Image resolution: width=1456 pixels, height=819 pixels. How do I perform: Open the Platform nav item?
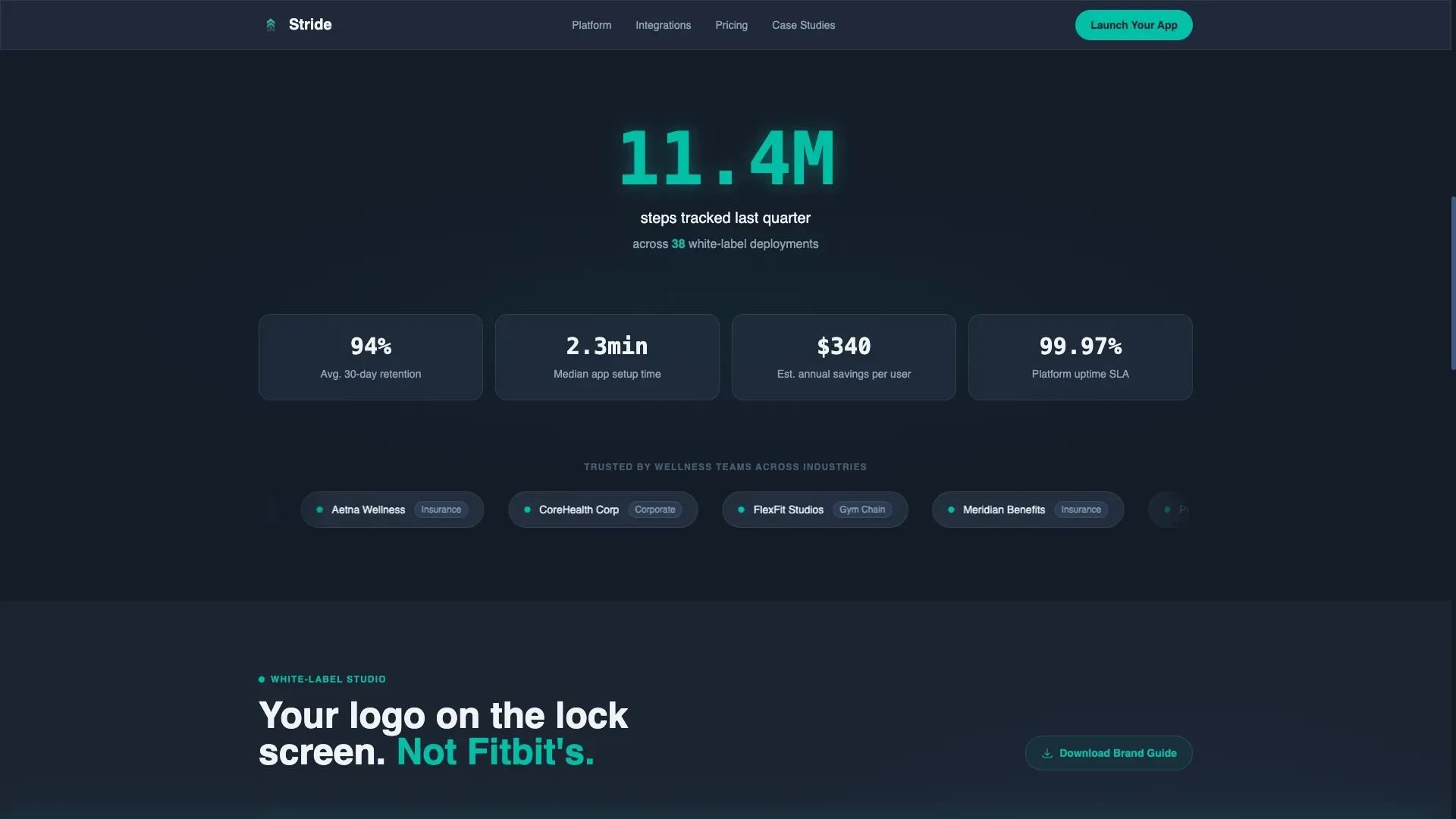(x=591, y=25)
